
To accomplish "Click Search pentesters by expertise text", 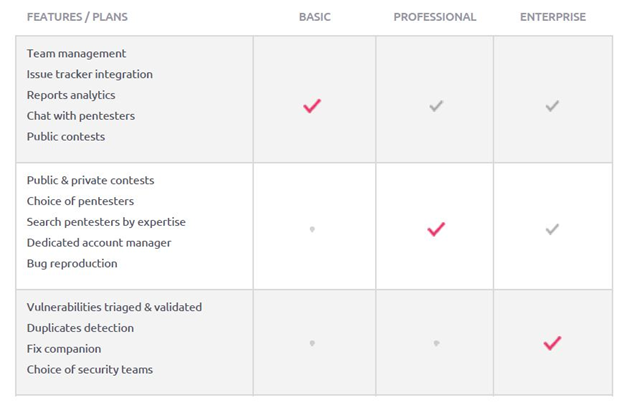I will pos(106,222).
